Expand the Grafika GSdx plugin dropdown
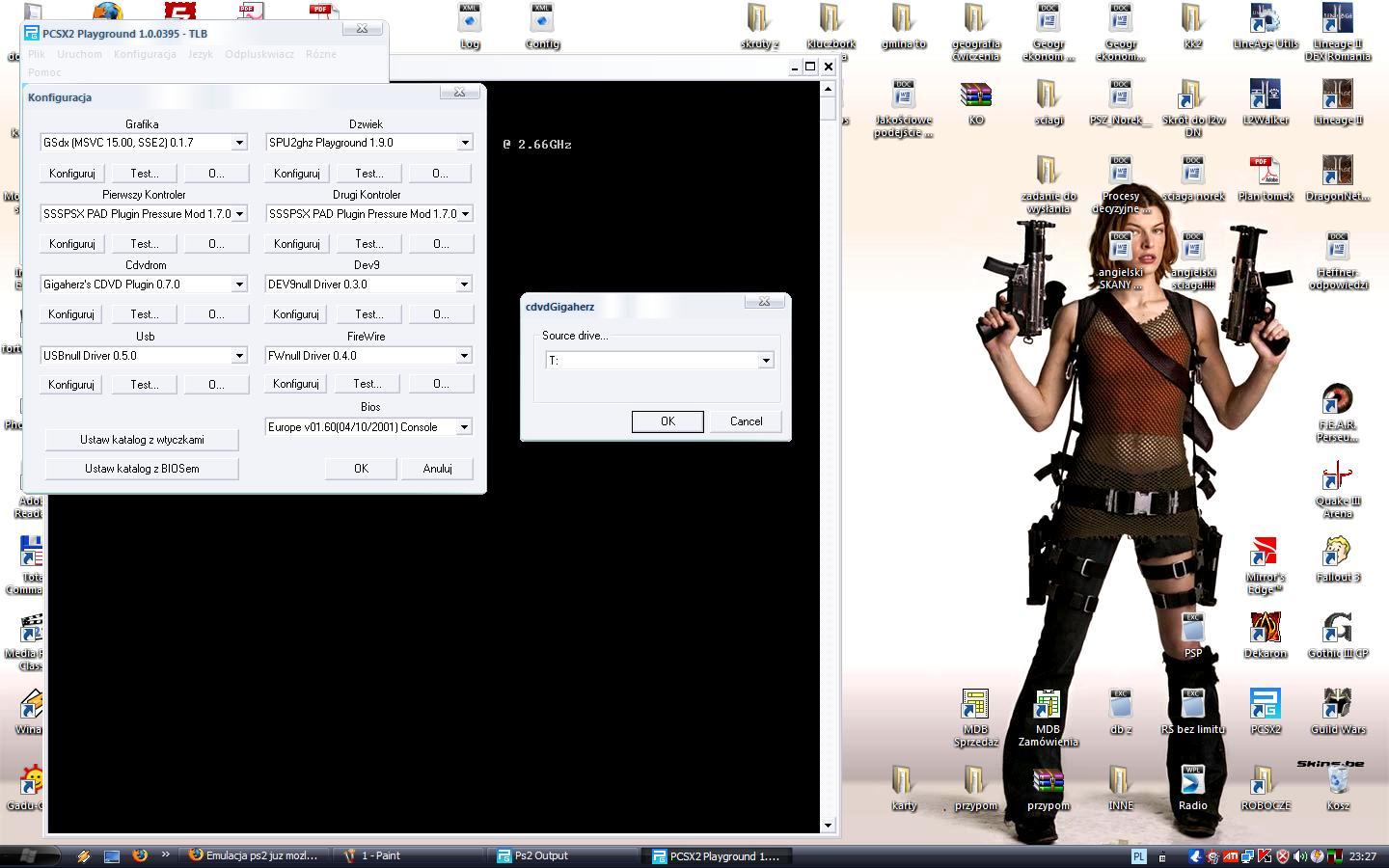 239,143
